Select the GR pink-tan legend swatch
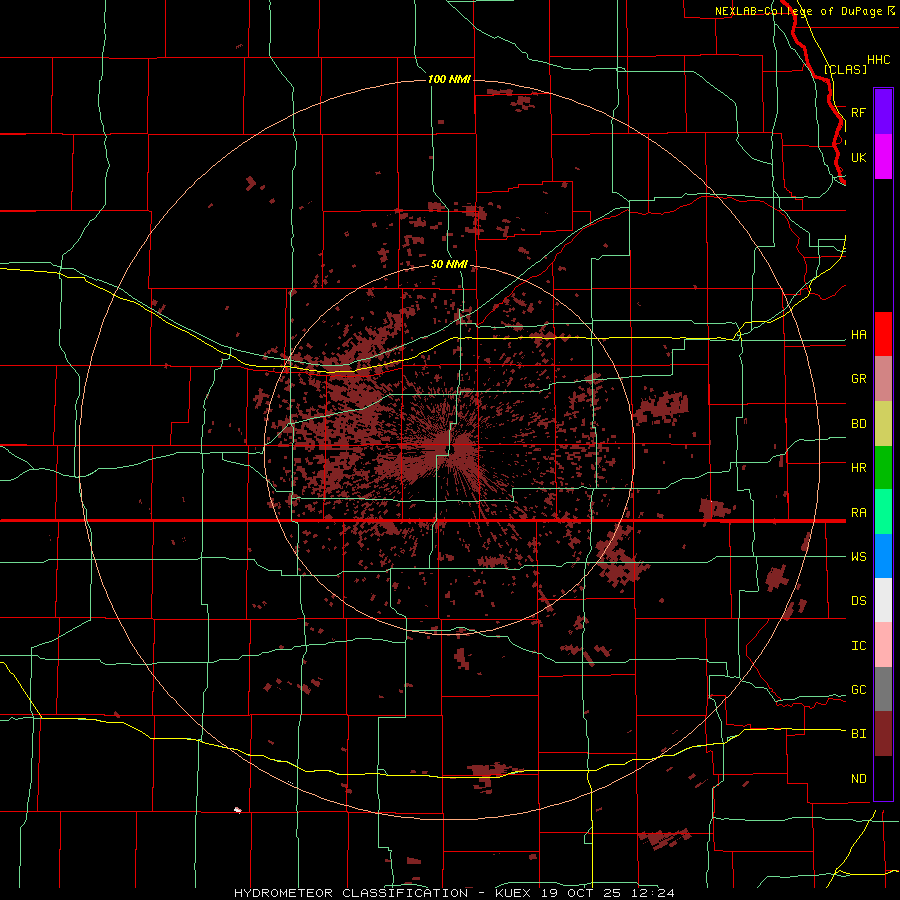Image resolution: width=900 pixels, height=900 pixels. [x=883, y=379]
